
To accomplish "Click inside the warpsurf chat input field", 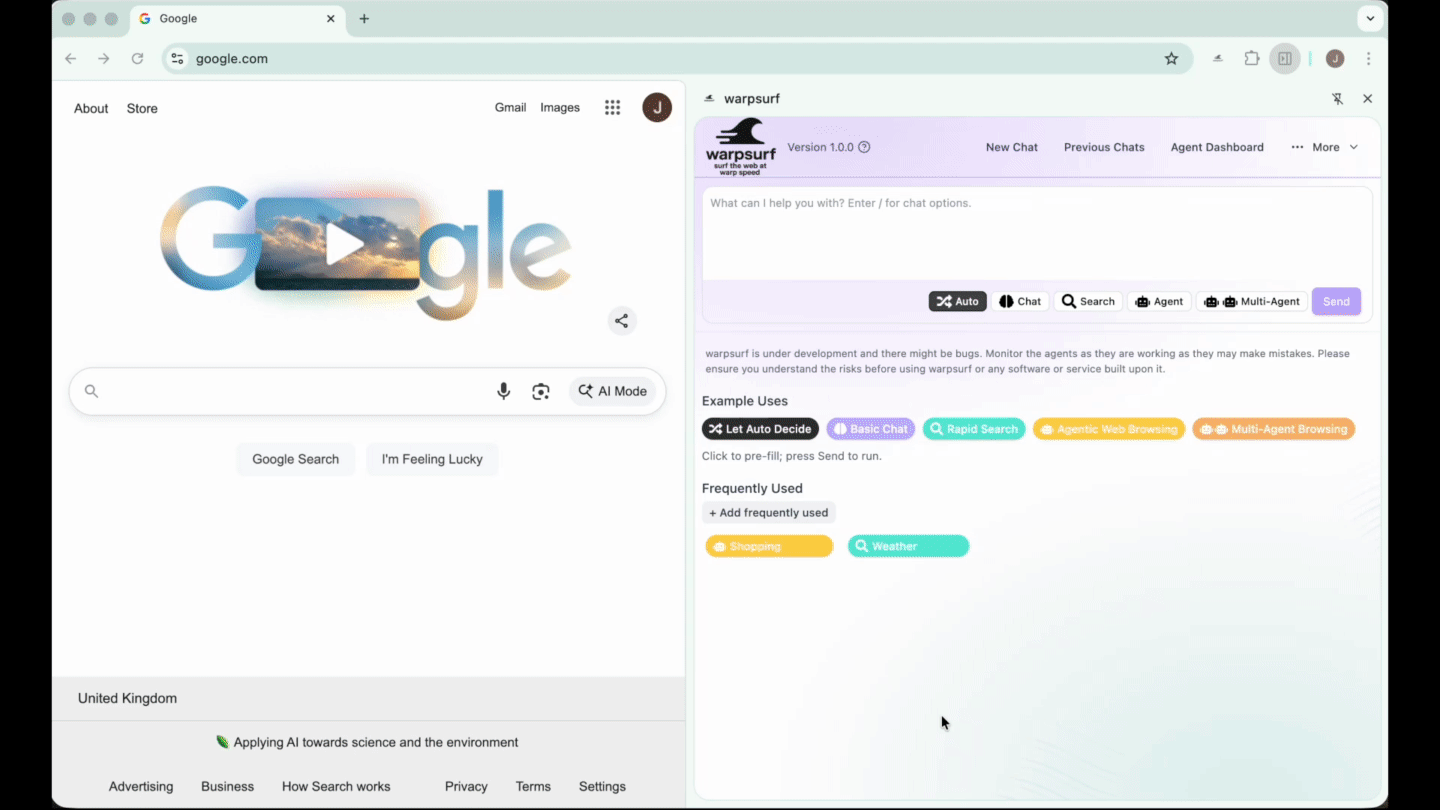I will coord(1036,230).
